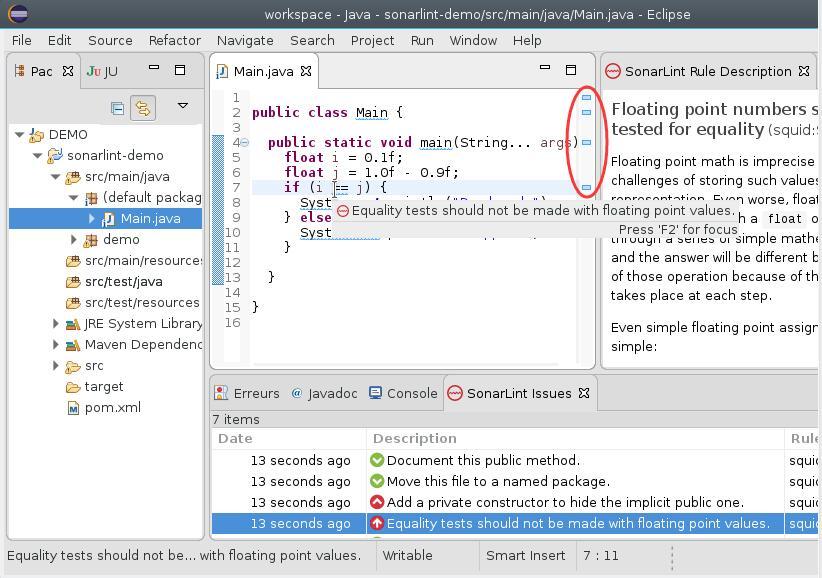Screen dimensions: 822x578
Task: Minimize the editor area
Action: 545,68
